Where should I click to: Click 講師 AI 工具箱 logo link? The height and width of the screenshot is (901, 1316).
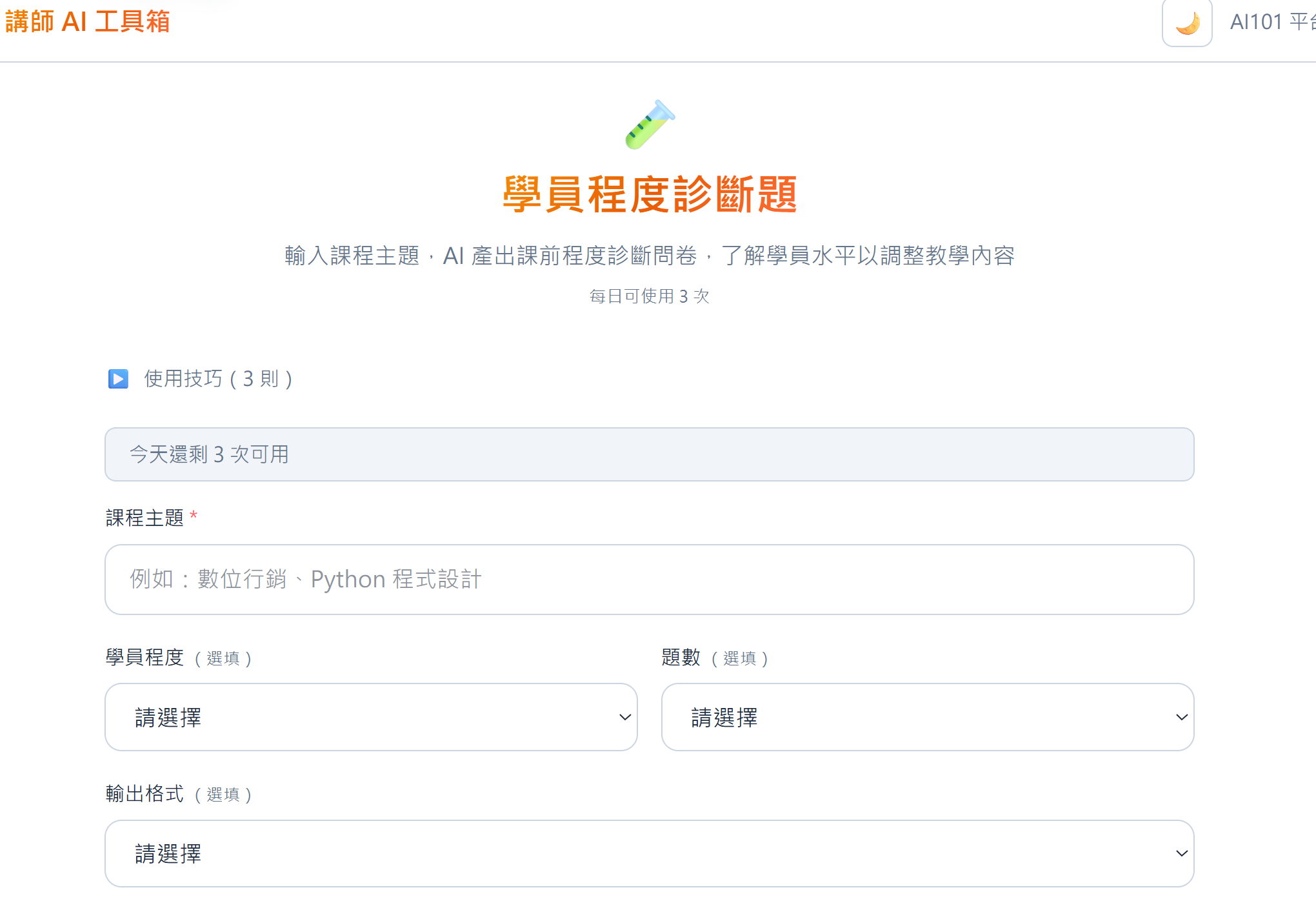tap(87, 21)
